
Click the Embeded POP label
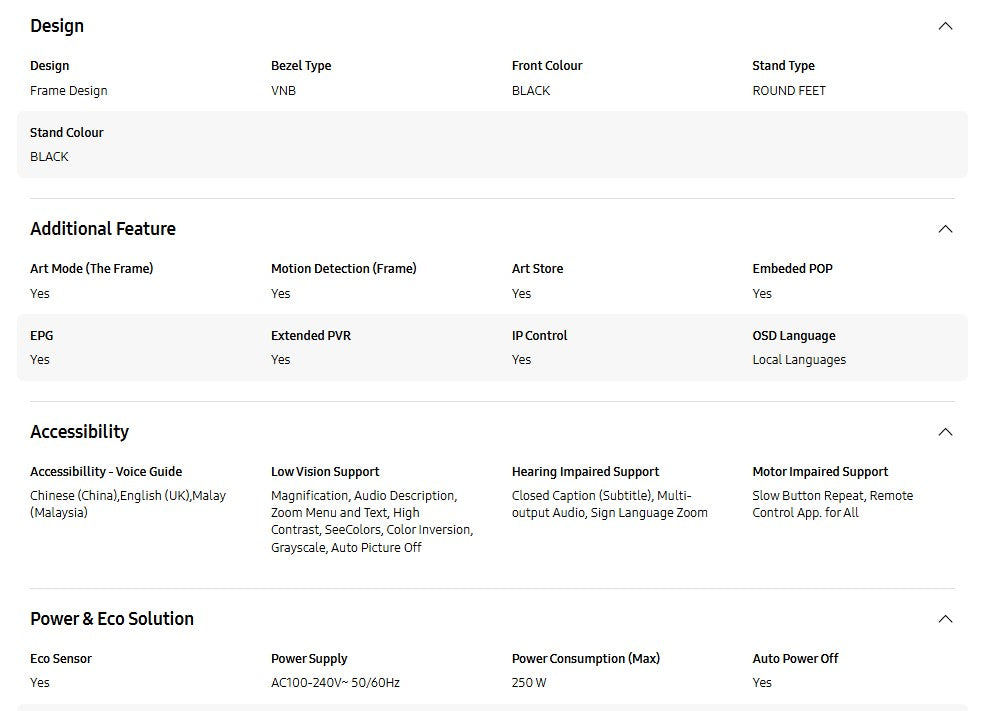[792, 269]
